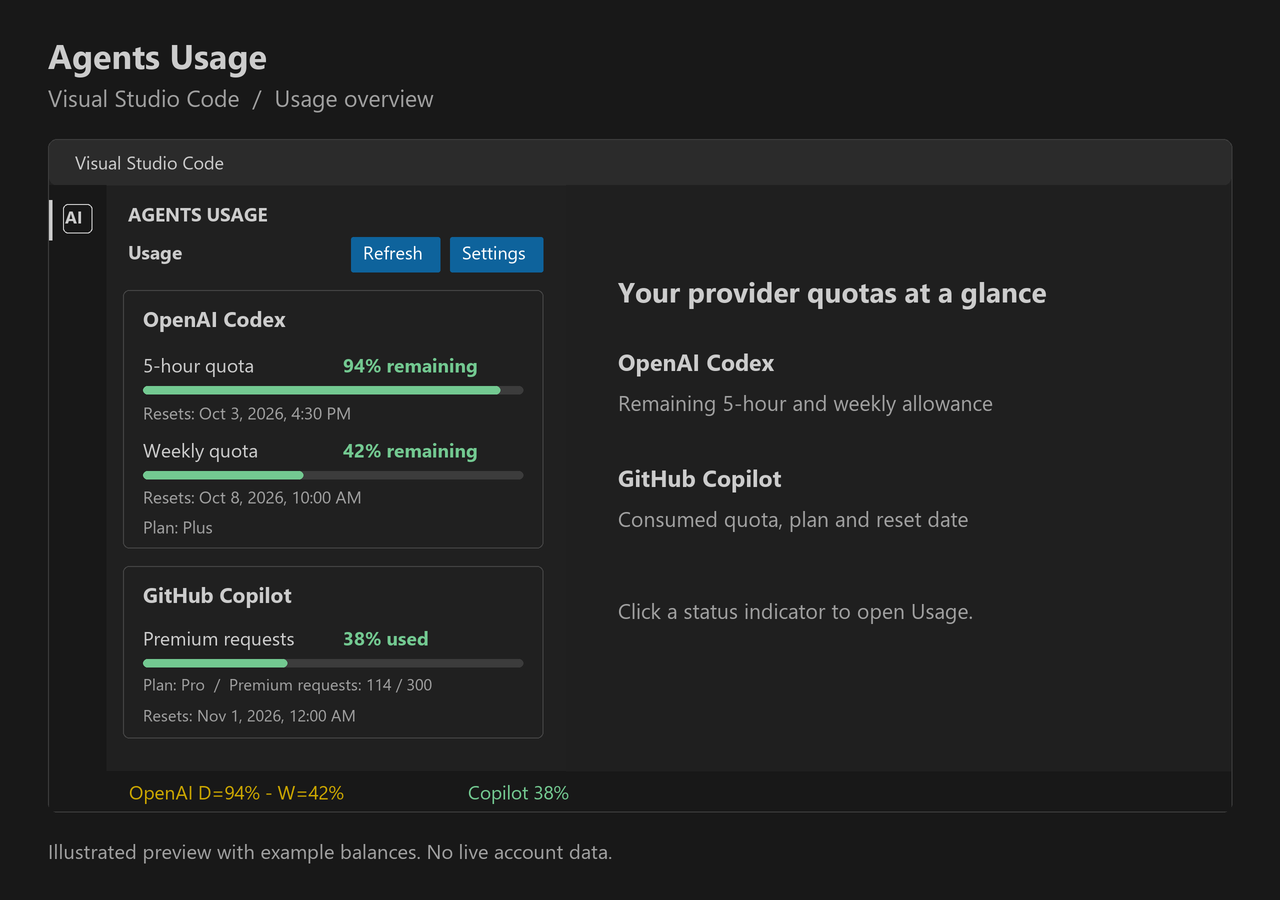Select the OpenAI Codex card title
This screenshot has height=900, width=1280.
pos(214,320)
